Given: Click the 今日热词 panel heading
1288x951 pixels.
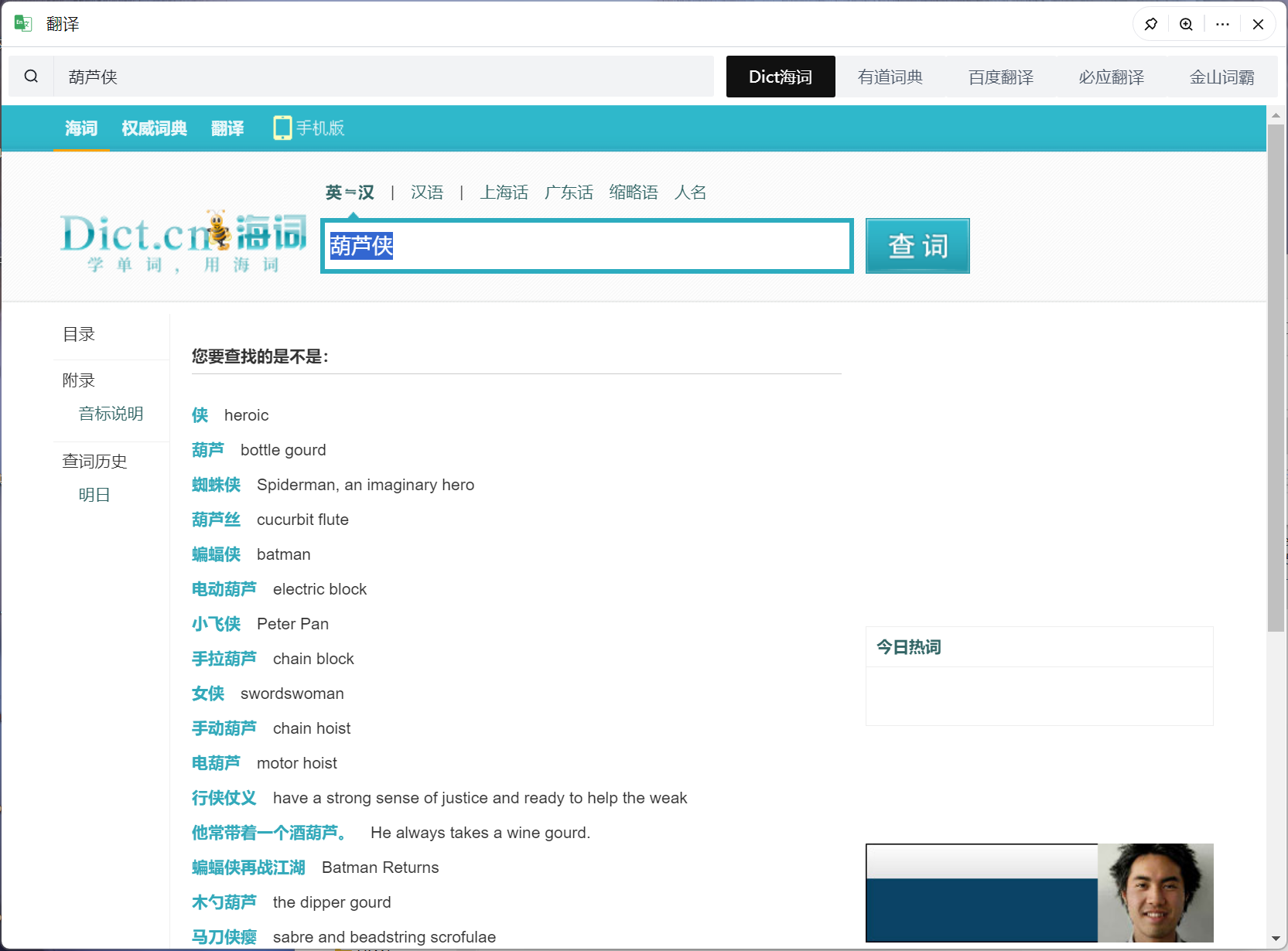Looking at the screenshot, I should 909,647.
